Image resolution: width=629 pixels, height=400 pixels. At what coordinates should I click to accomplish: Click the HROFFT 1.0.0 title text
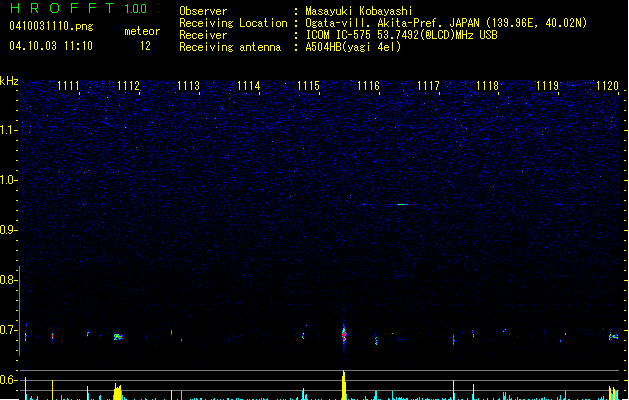coord(78,8)
